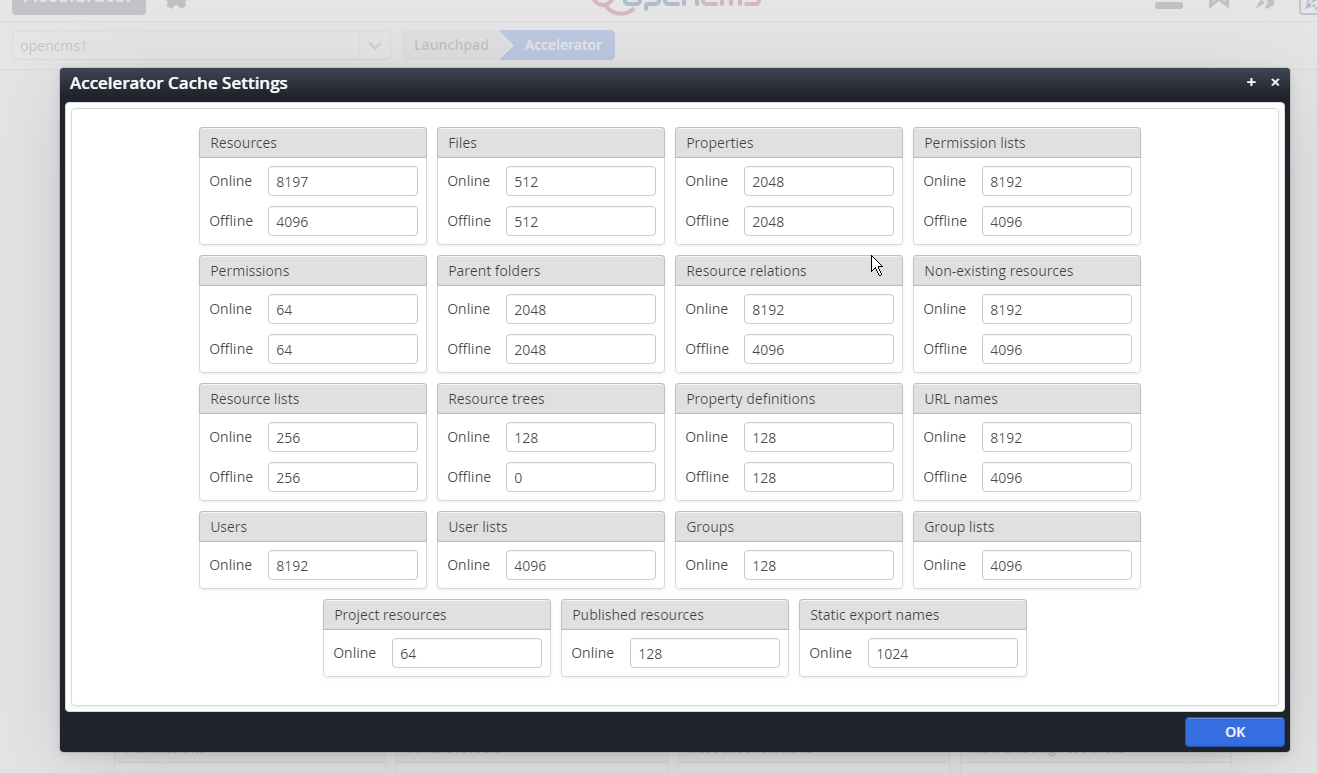Click the Permissions group header
The width and height of the screenshot is (1317, 773).
[313, 271]
